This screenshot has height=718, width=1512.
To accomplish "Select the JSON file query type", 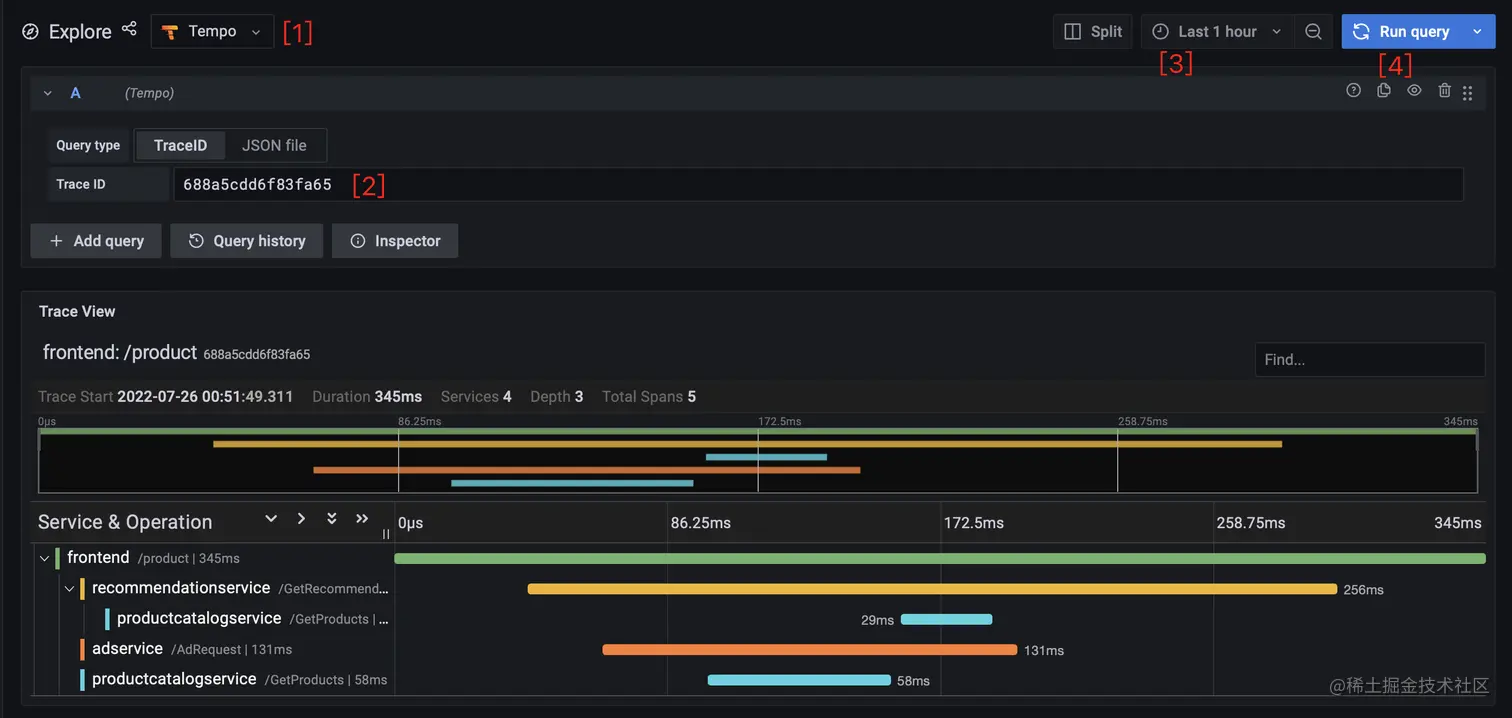I will coord(274,145).
